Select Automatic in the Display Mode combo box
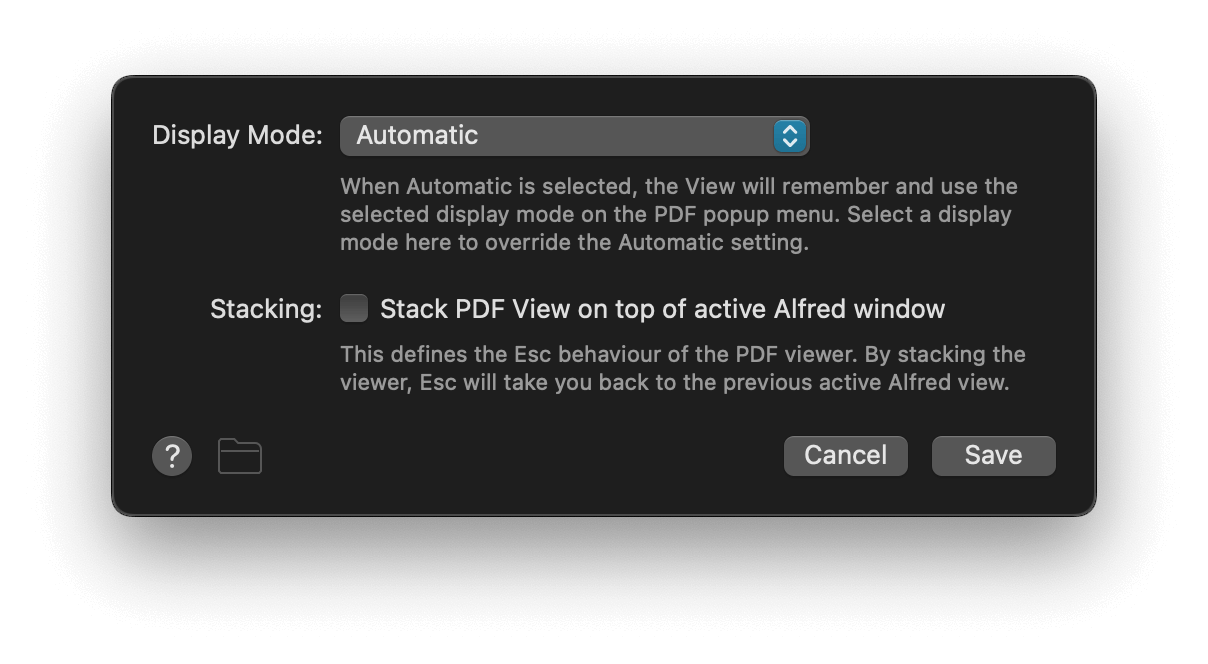This screenshot has height=664, width=1208. point(575,136)
